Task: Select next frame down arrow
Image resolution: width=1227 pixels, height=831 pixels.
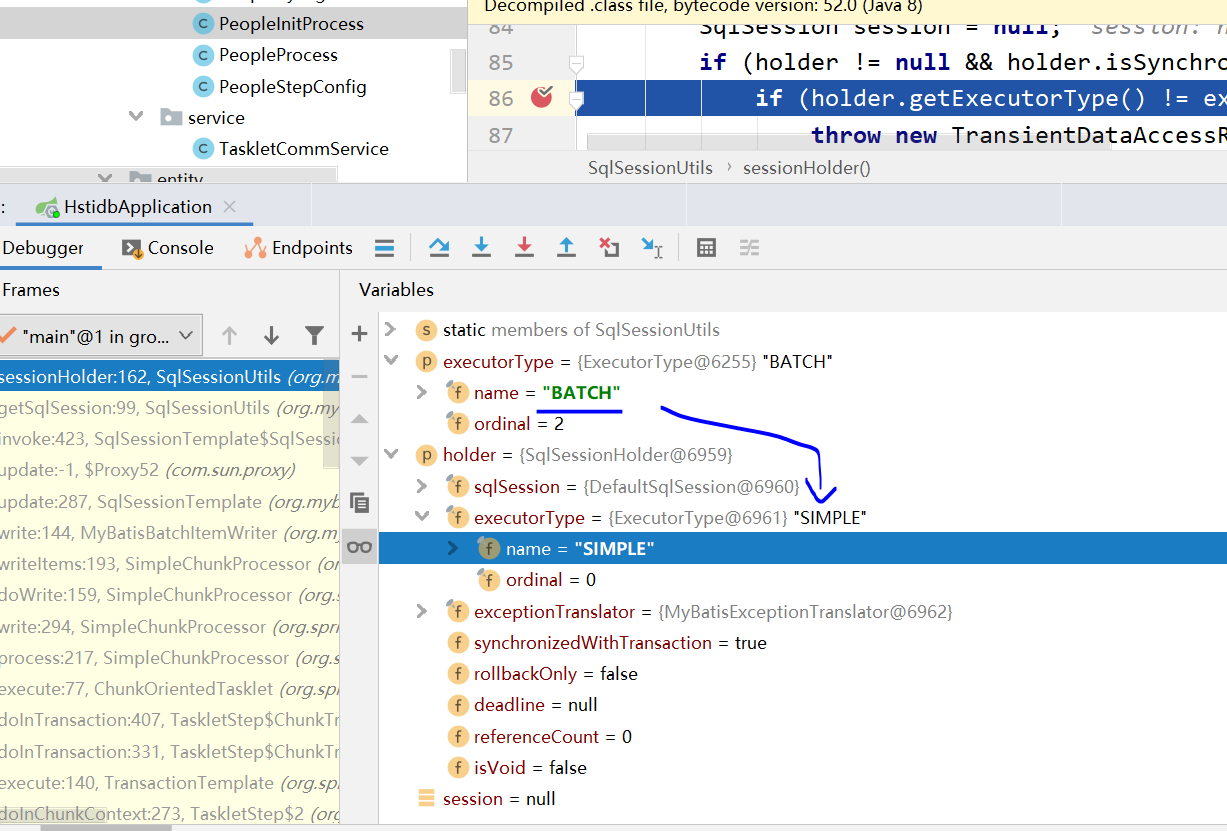Action: [x=271, y=336]
